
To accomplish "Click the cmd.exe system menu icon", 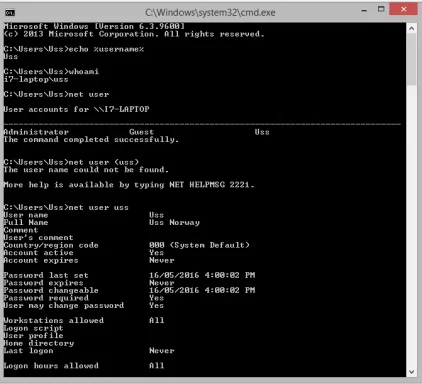I will coord(10,13).
